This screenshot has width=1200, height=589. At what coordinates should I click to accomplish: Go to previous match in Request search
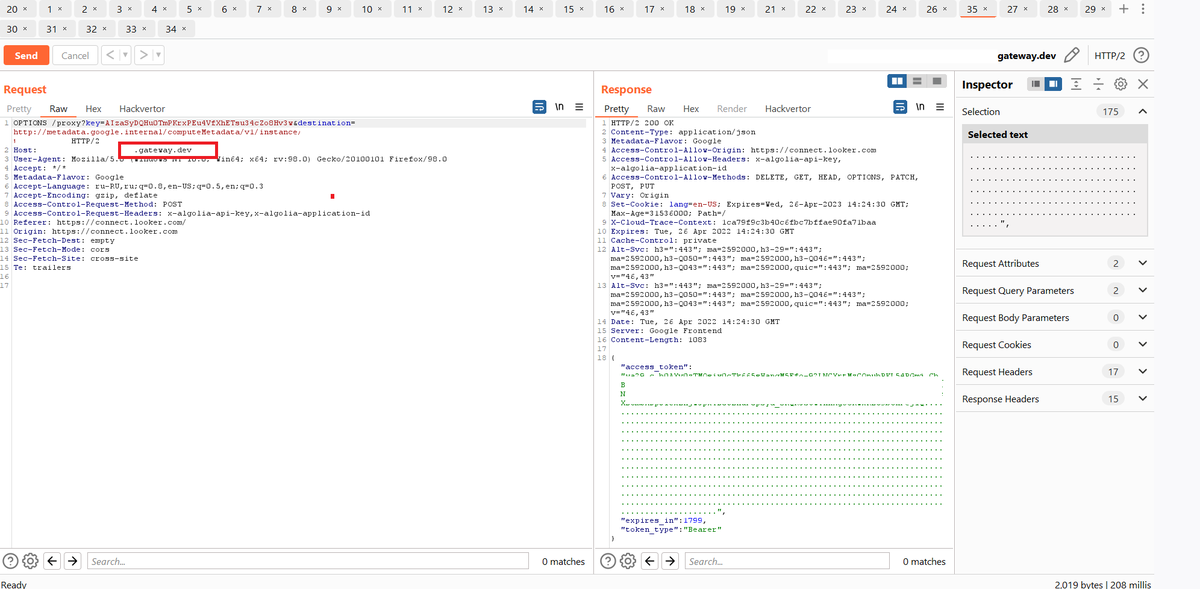tap(53, 561)
